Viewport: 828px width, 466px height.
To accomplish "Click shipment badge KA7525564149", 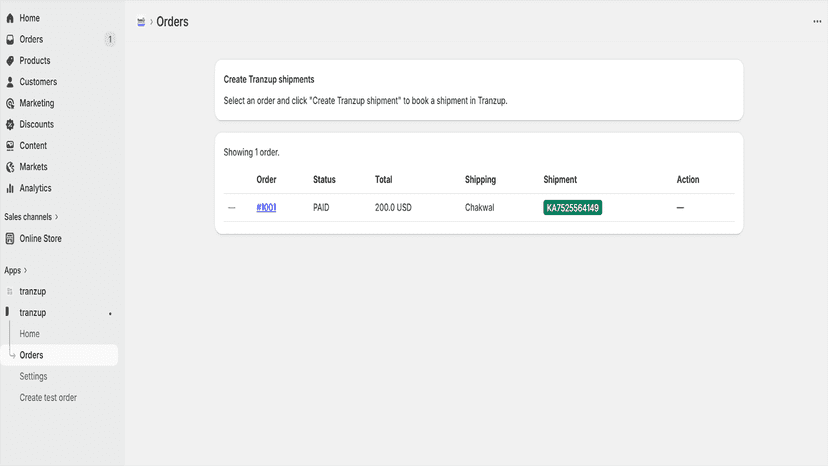I will [x=572, y=208].
